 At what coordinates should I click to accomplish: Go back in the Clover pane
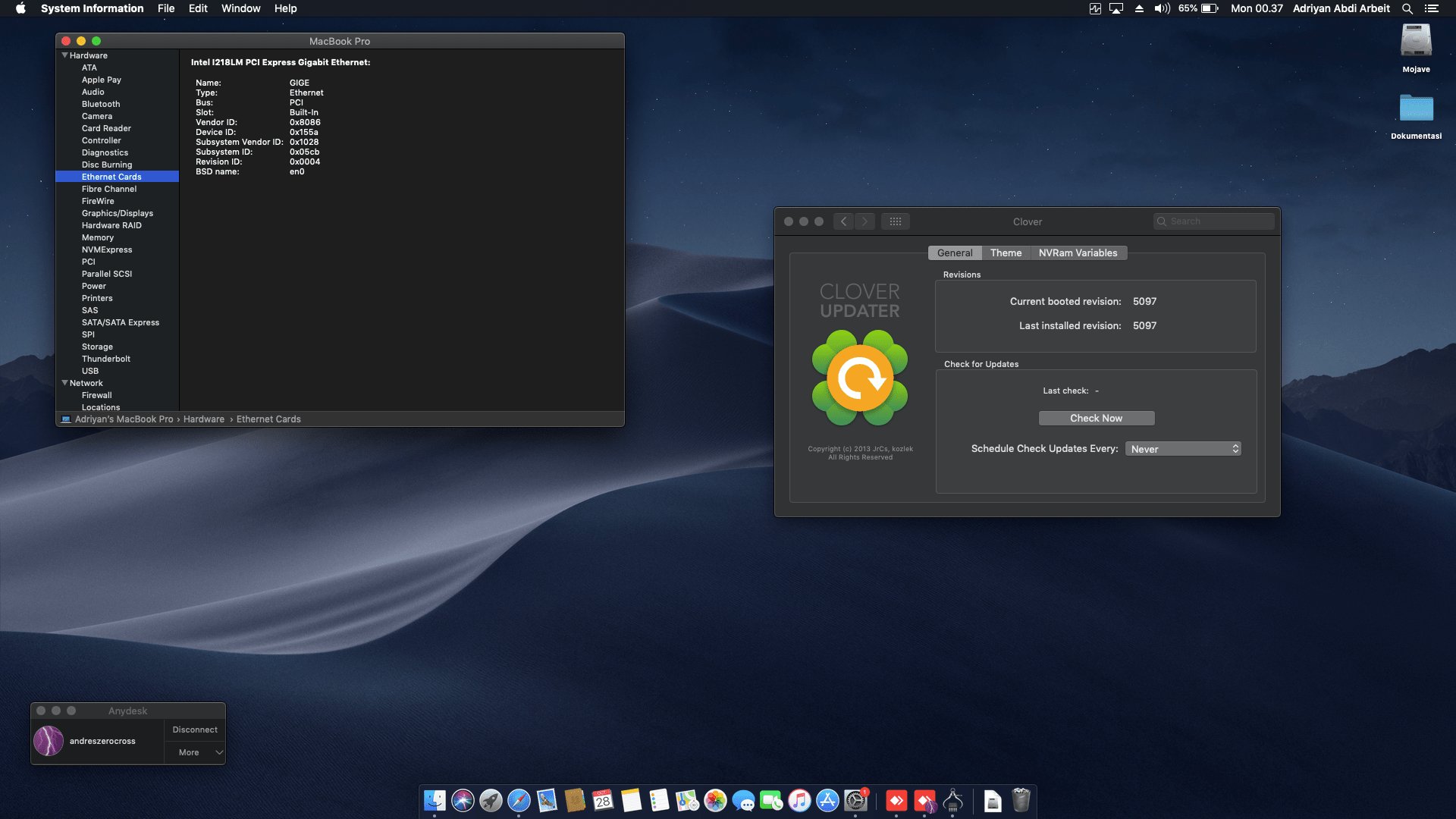tap(843, 221)
